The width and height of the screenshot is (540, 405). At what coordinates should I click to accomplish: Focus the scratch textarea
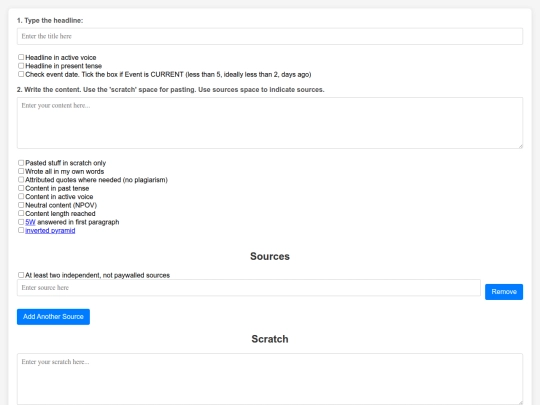point(270,379)
